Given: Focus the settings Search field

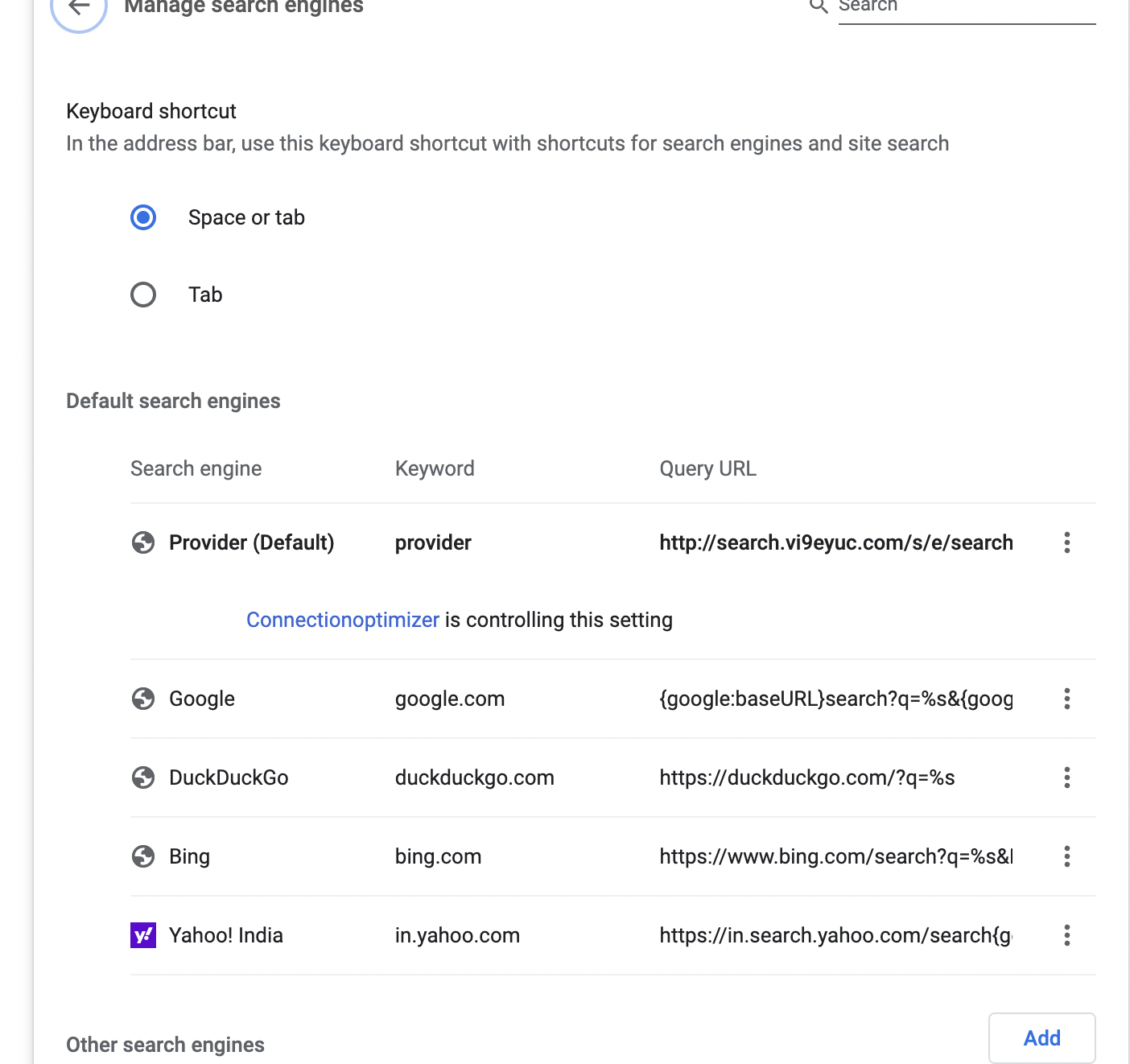Looking at the screenshot, I should (x=966, y=8).
